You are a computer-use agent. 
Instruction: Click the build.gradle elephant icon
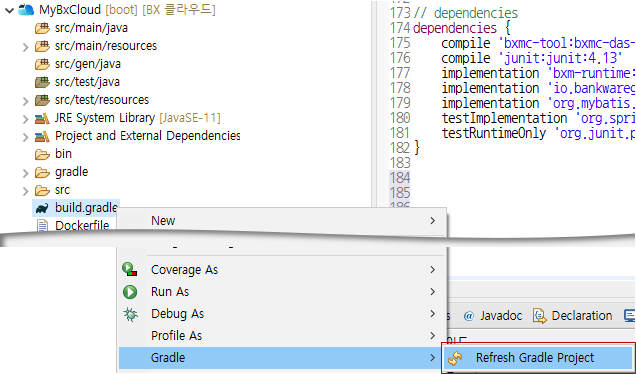(x=42, y=208)
